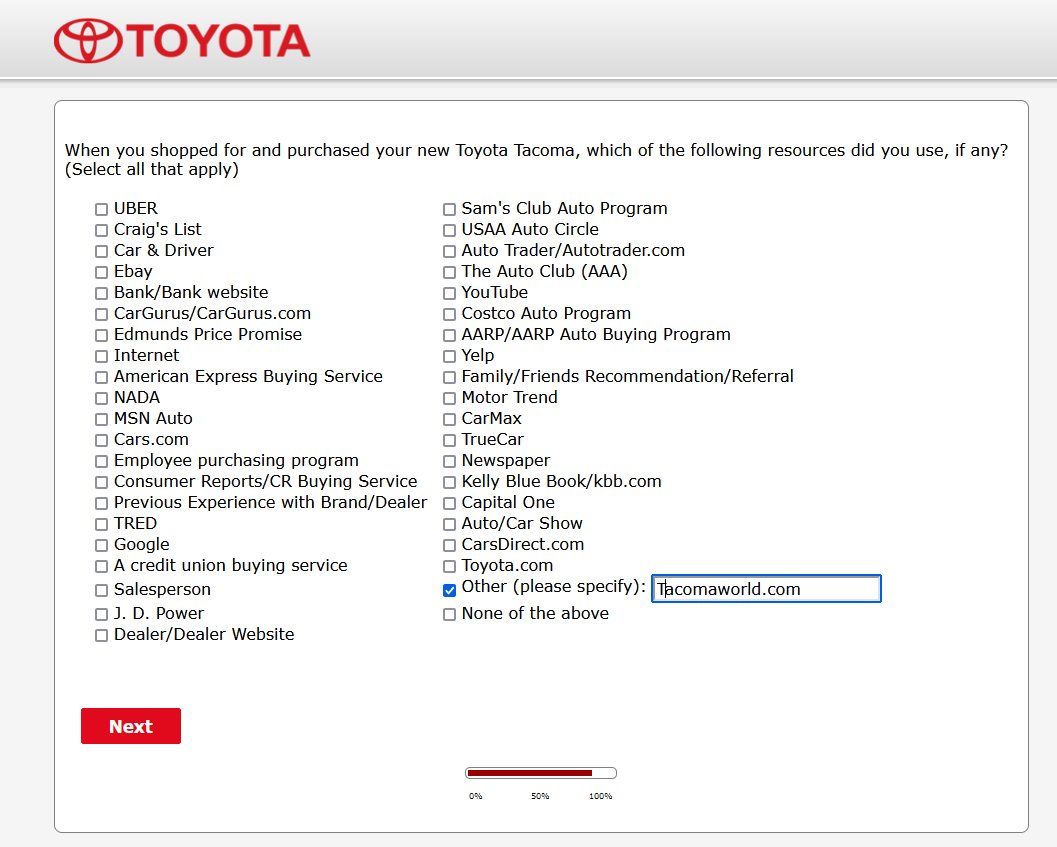Check the NADA option

pos(101,399)
